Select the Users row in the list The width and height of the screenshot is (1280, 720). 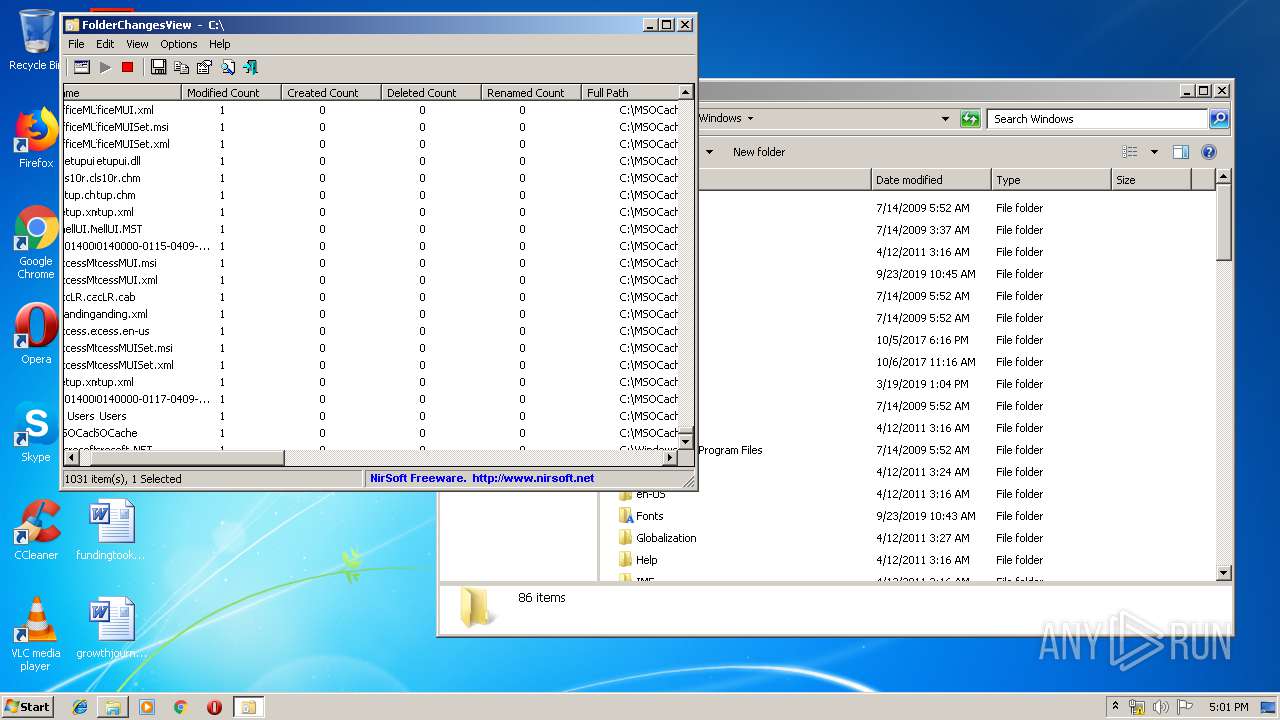[370, 416]
